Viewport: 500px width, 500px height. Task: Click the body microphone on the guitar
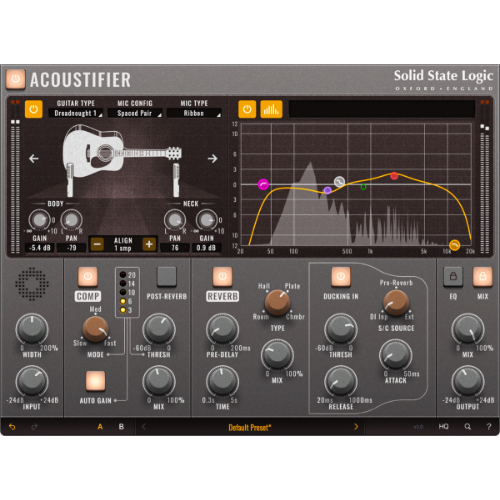point(70,179)
